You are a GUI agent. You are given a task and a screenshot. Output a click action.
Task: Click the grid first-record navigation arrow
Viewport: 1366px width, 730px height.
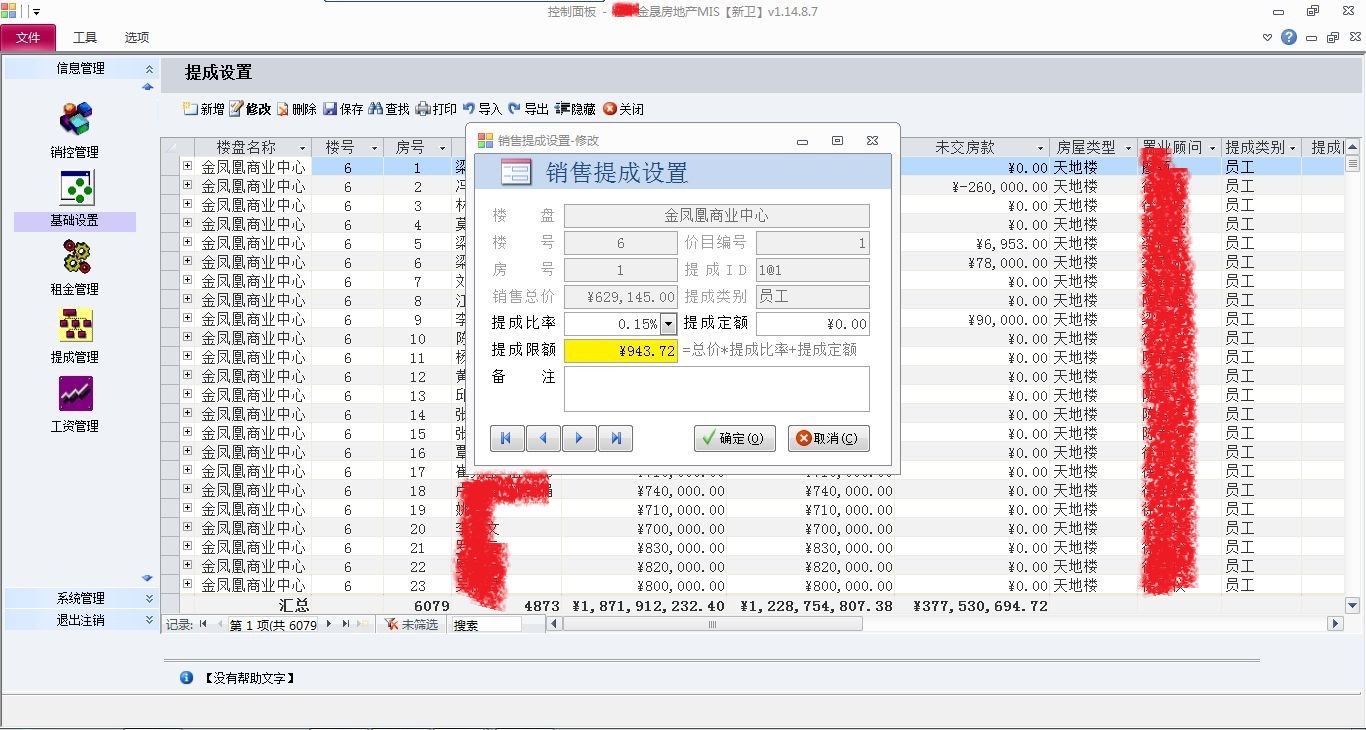click(x=203, y=624)
